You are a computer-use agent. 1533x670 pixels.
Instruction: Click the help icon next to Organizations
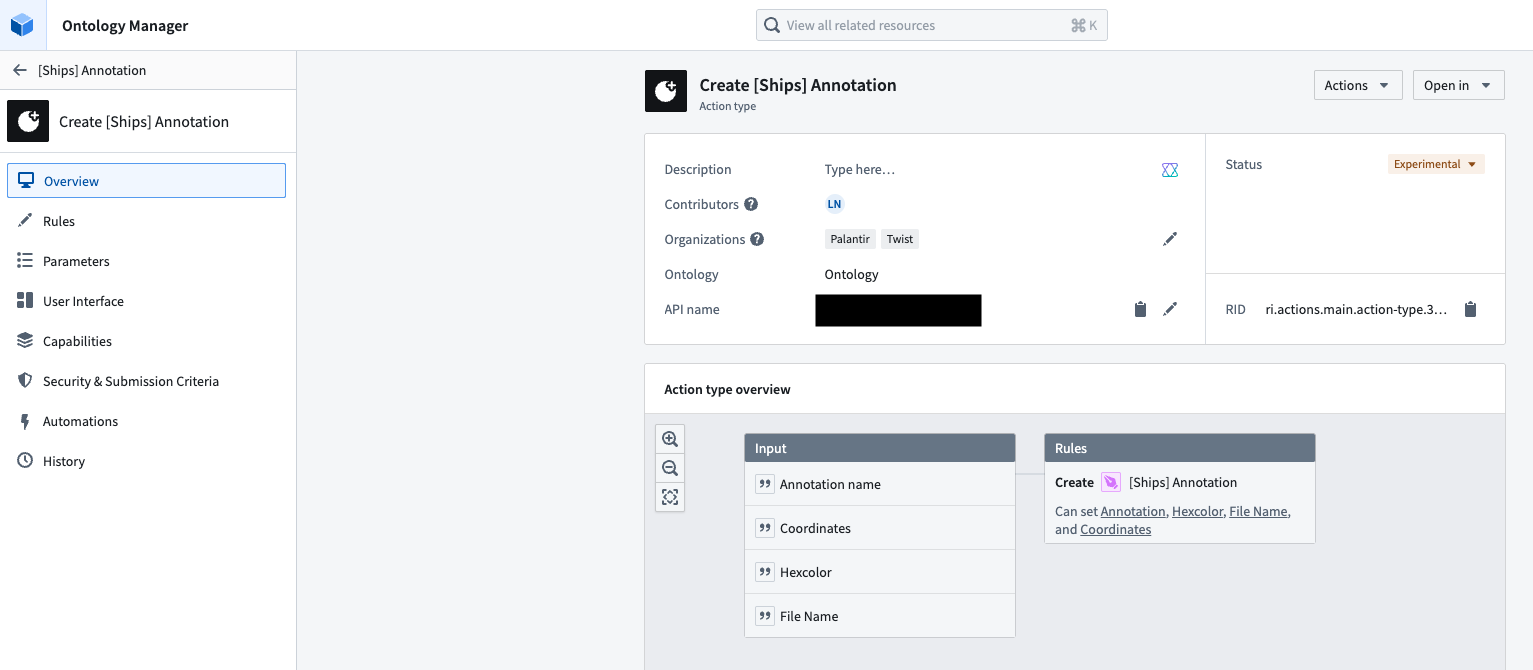click(x=758, y=239)
